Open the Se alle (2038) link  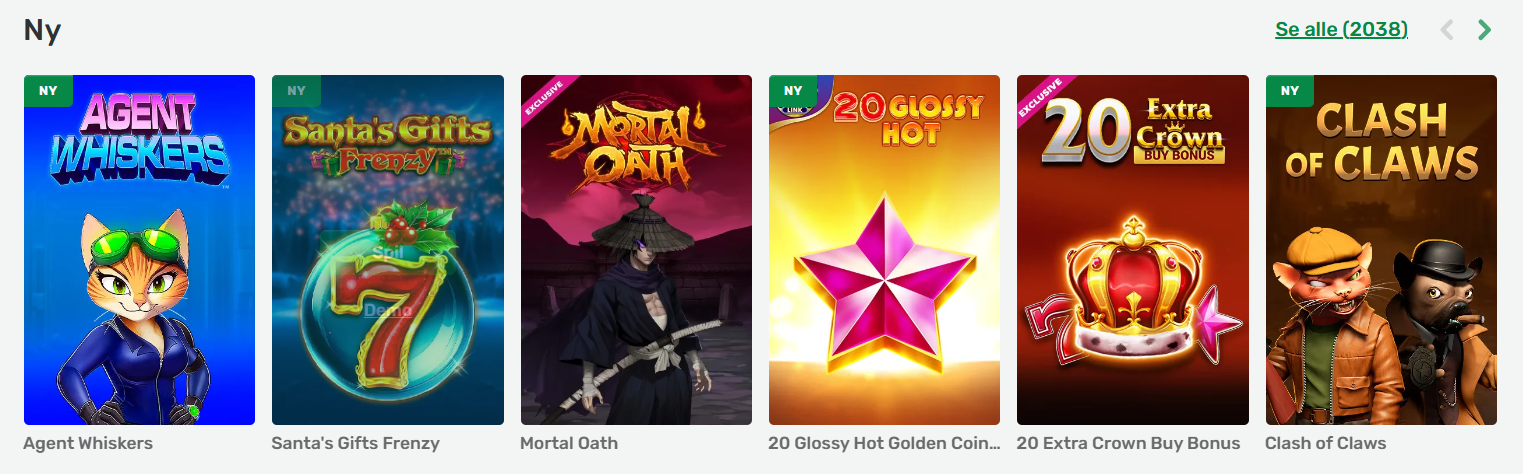tap(1341, 30)
